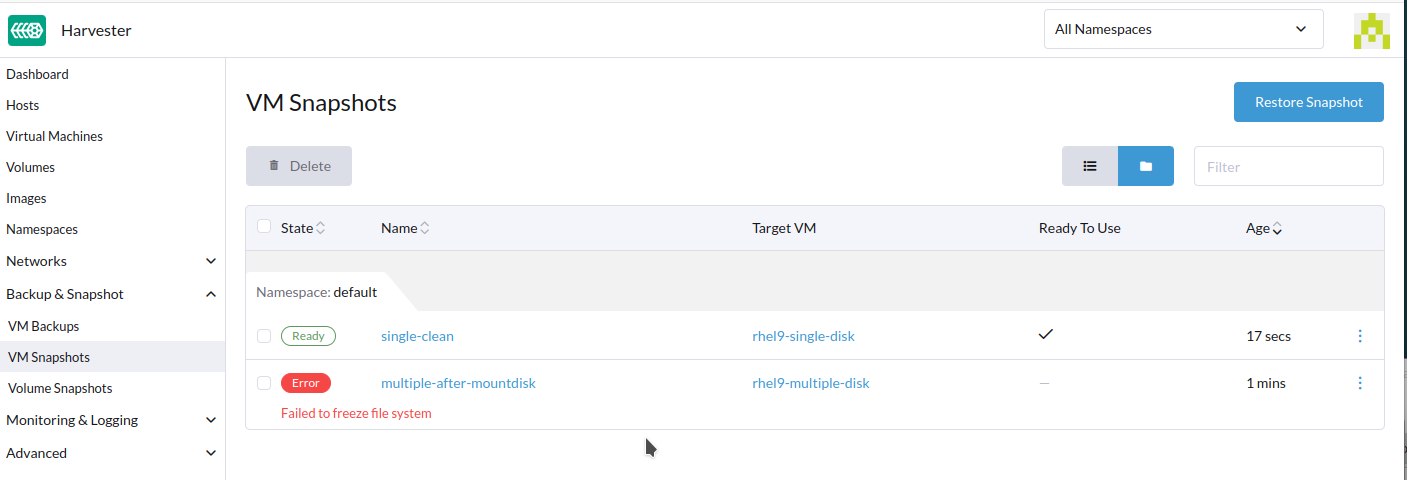Sort snapshots by Name column

[x=404, y=228]
